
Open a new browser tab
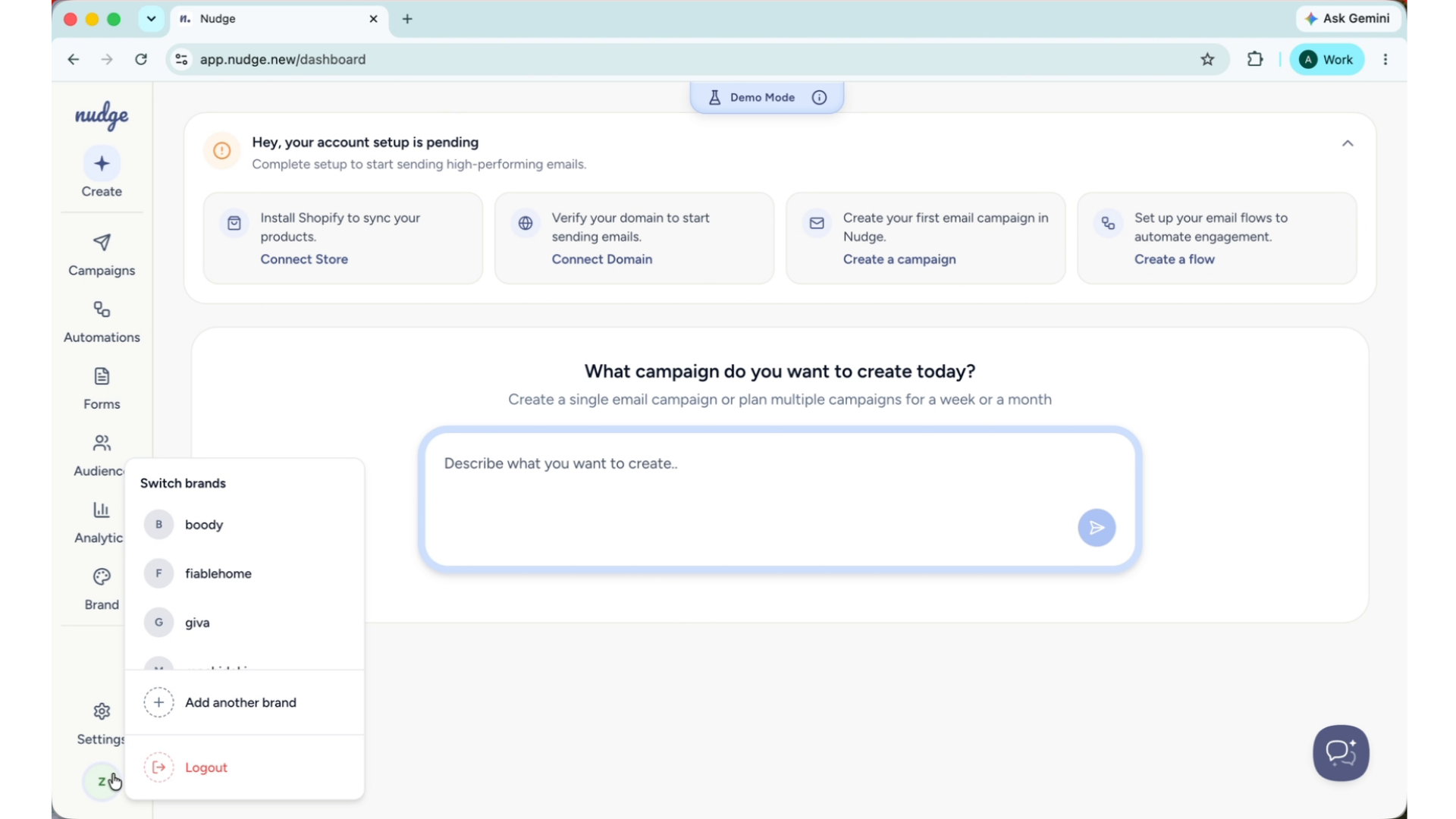point(407,19)
